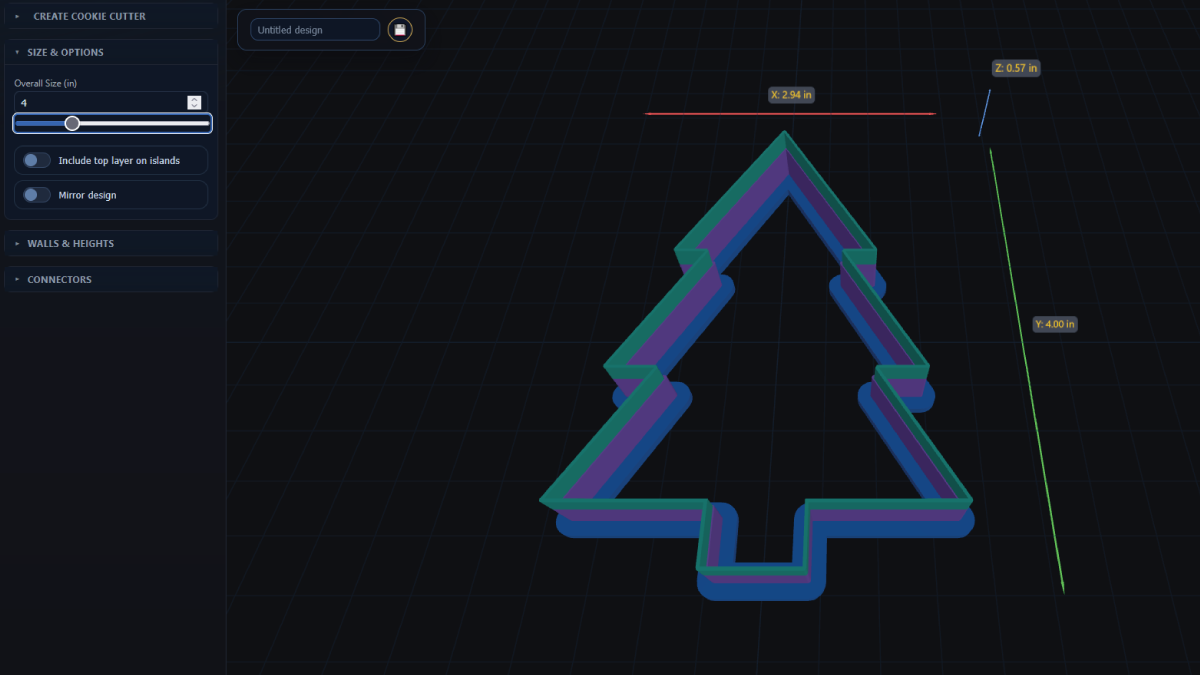Click the SIZE & OPTIONS collapse arrow
The image size is (1200, 675).
(15, 52)
